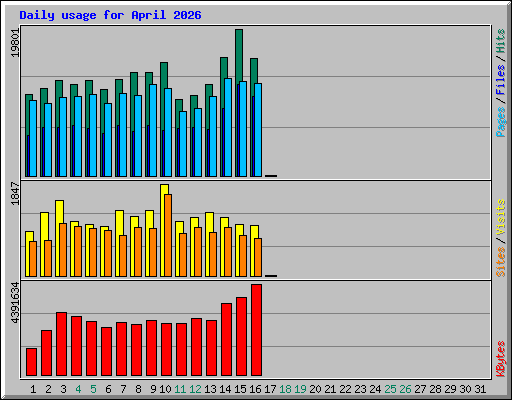Click day 1 on the x-axis

coord(33,389)
